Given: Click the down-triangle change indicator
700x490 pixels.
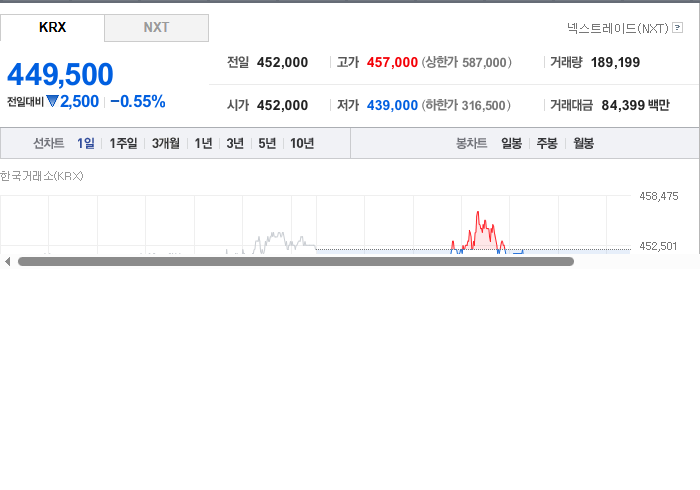Looking at the screenshot, I should tap(52, 102).
